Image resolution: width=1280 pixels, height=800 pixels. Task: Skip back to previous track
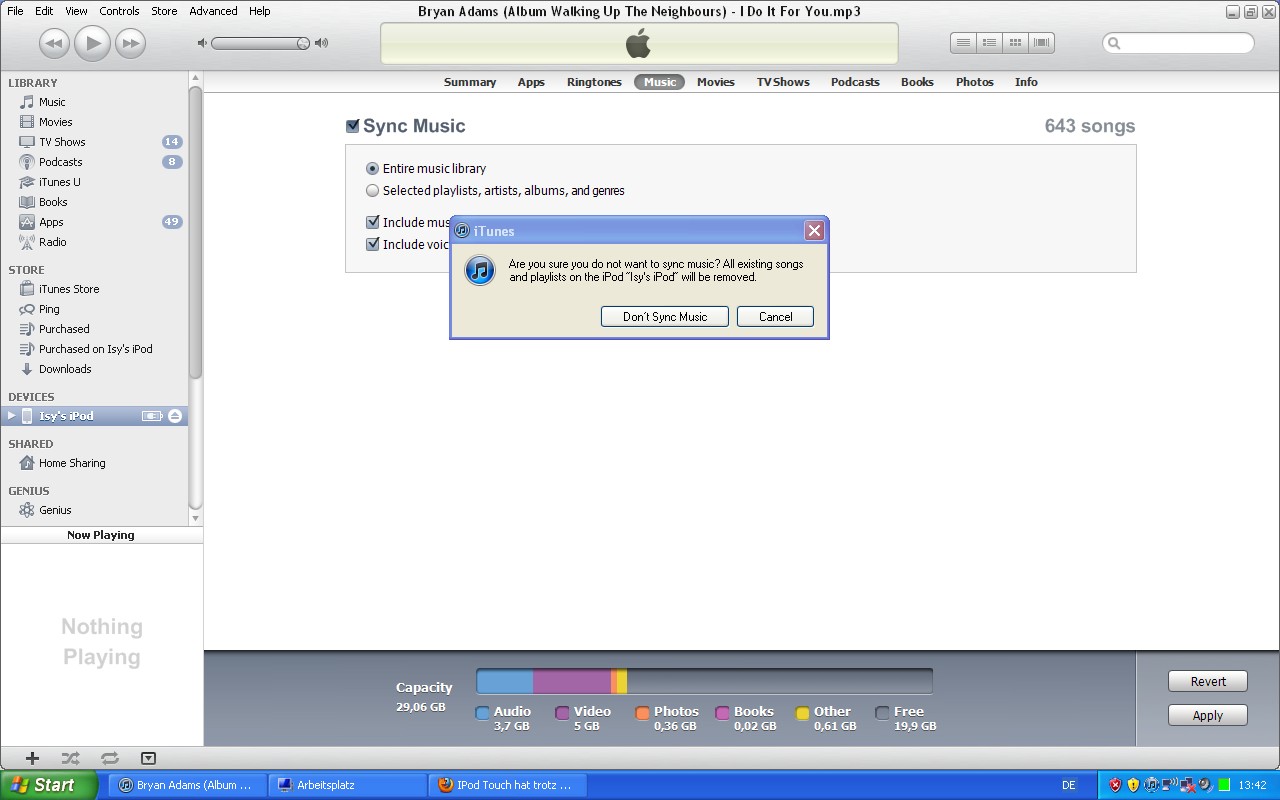pos(54,43)
